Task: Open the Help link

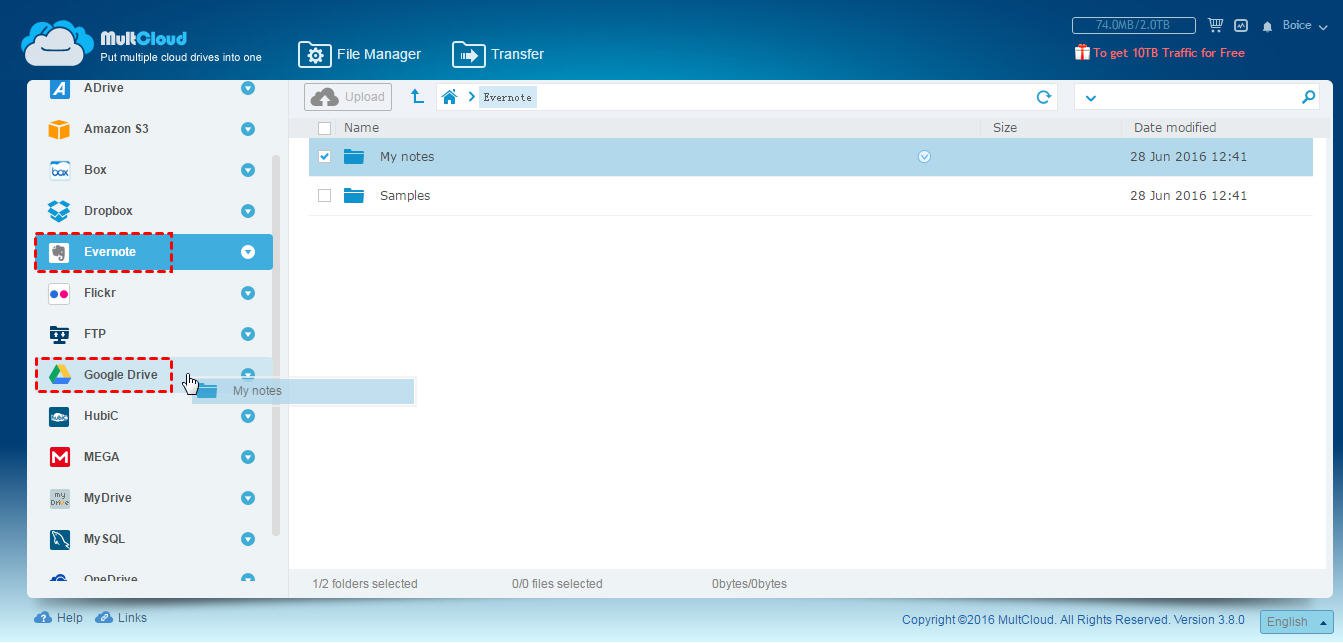Action: pos(59,618)
